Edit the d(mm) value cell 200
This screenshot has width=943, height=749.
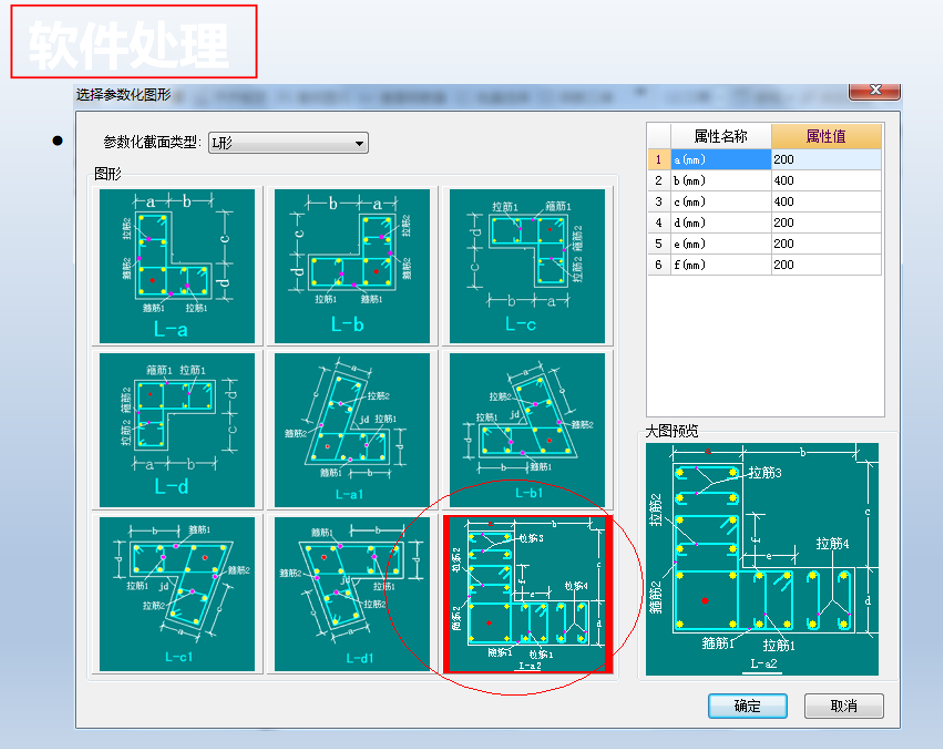[826, 223]
